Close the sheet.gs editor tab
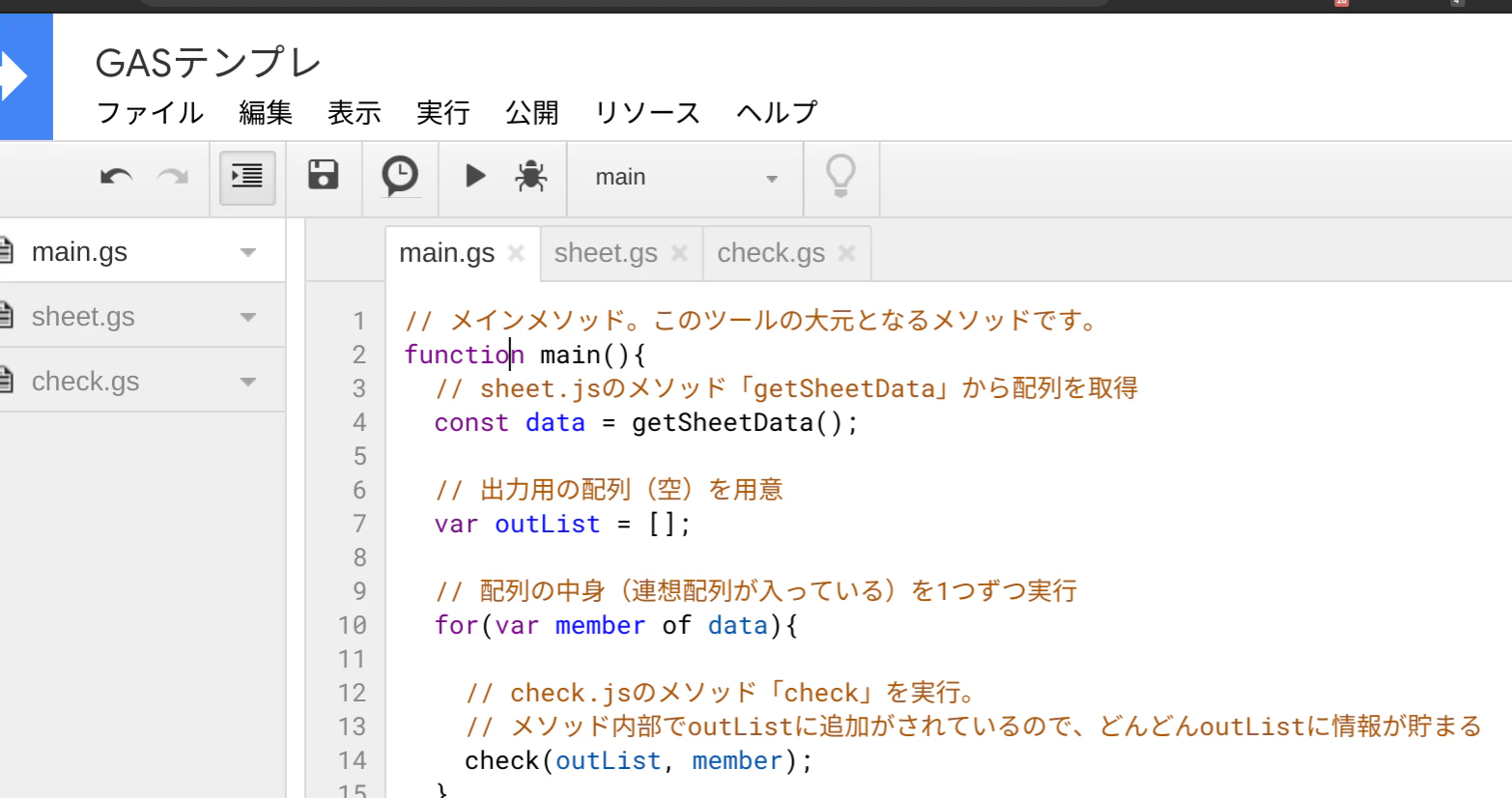Viewport: 1512px width, 798px height. point(679,253)
